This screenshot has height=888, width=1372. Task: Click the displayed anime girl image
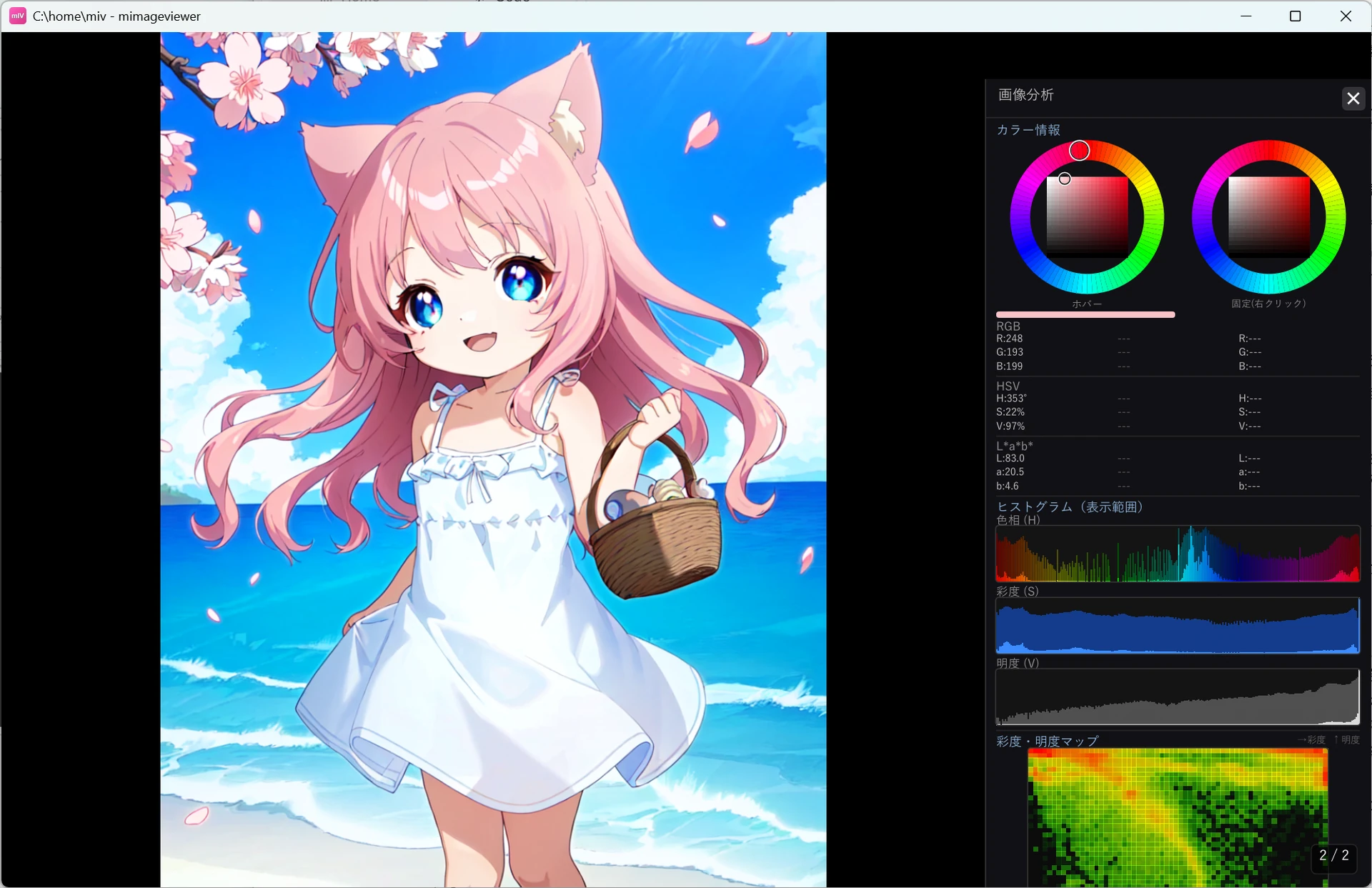[x=493, y=459]
